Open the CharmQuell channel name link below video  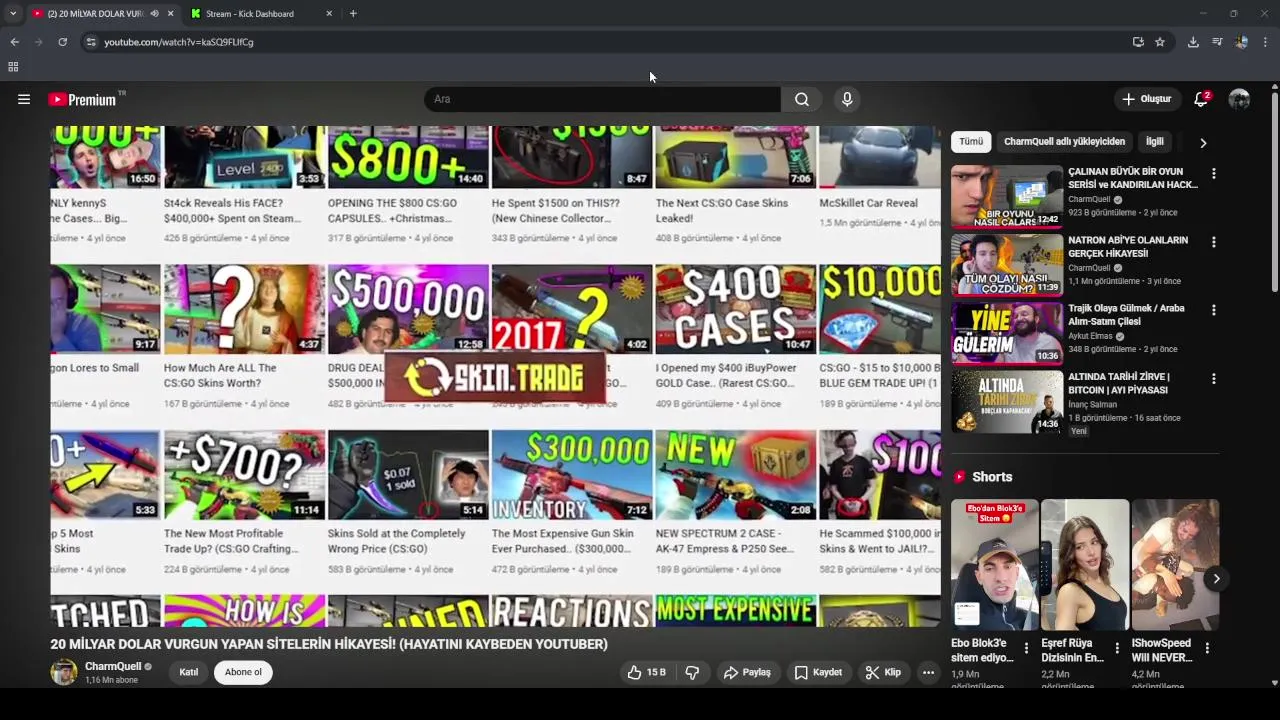point(113,666)
